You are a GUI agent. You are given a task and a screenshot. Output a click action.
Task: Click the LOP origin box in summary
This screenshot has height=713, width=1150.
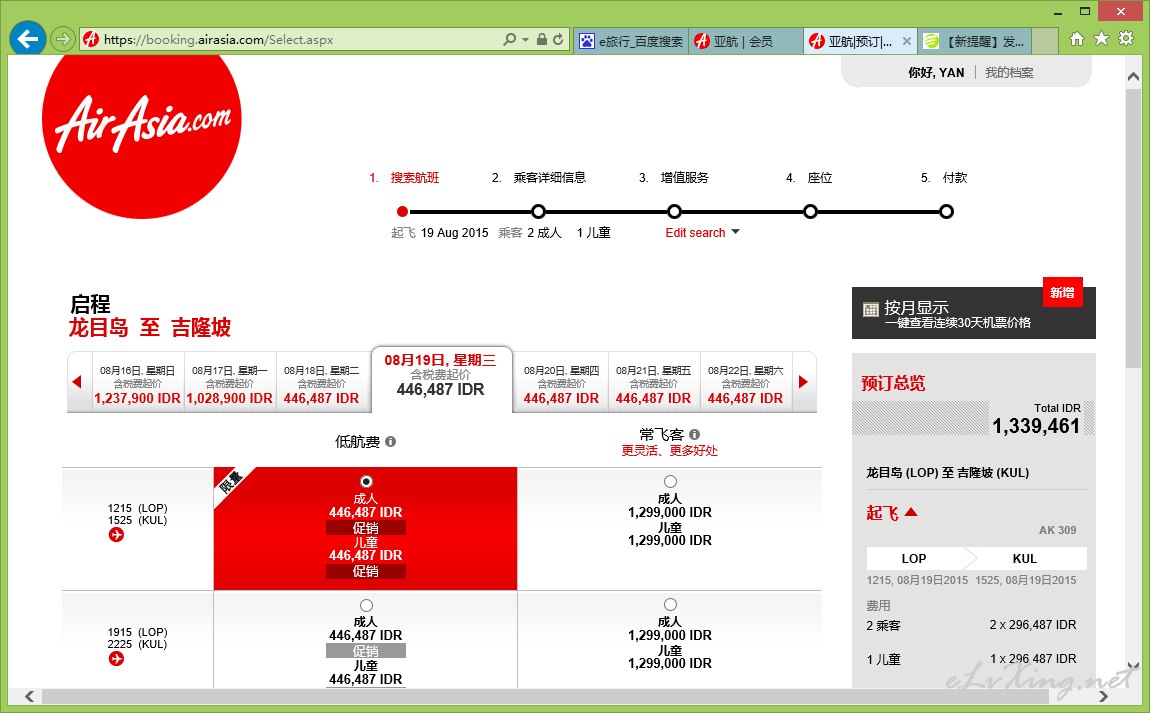coord(914,558)
